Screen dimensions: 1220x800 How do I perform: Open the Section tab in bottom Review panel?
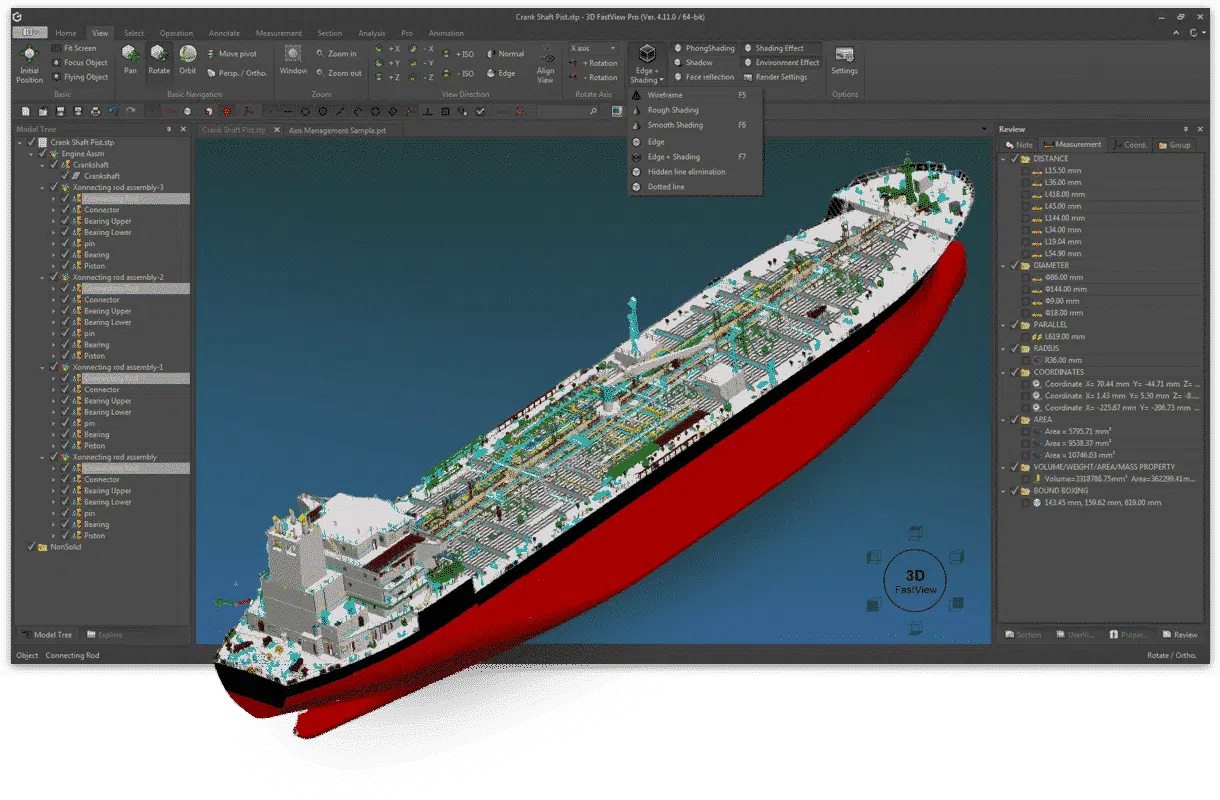[1023, 635]
